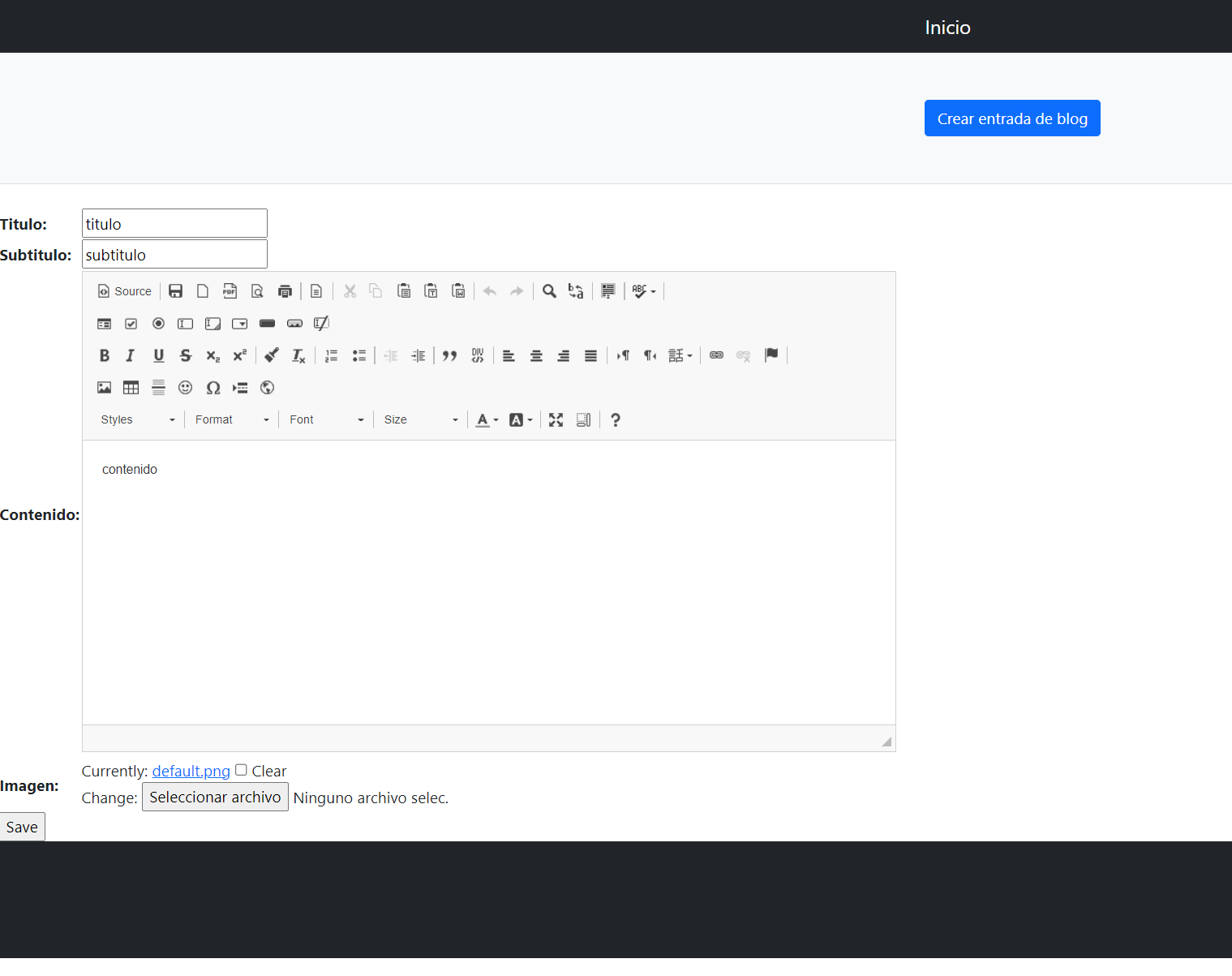Open the default.png image link
The image size is (1232, 976).
[x=191, y=771]
